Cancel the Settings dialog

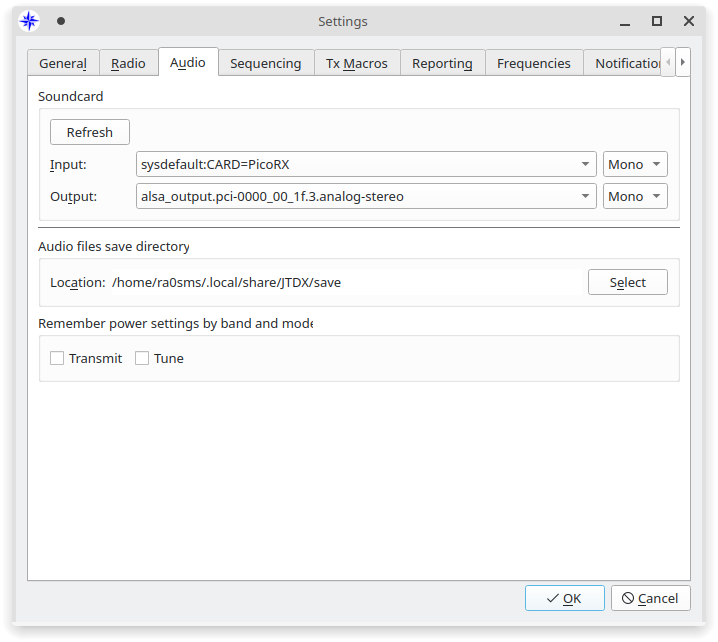[650, 598]
